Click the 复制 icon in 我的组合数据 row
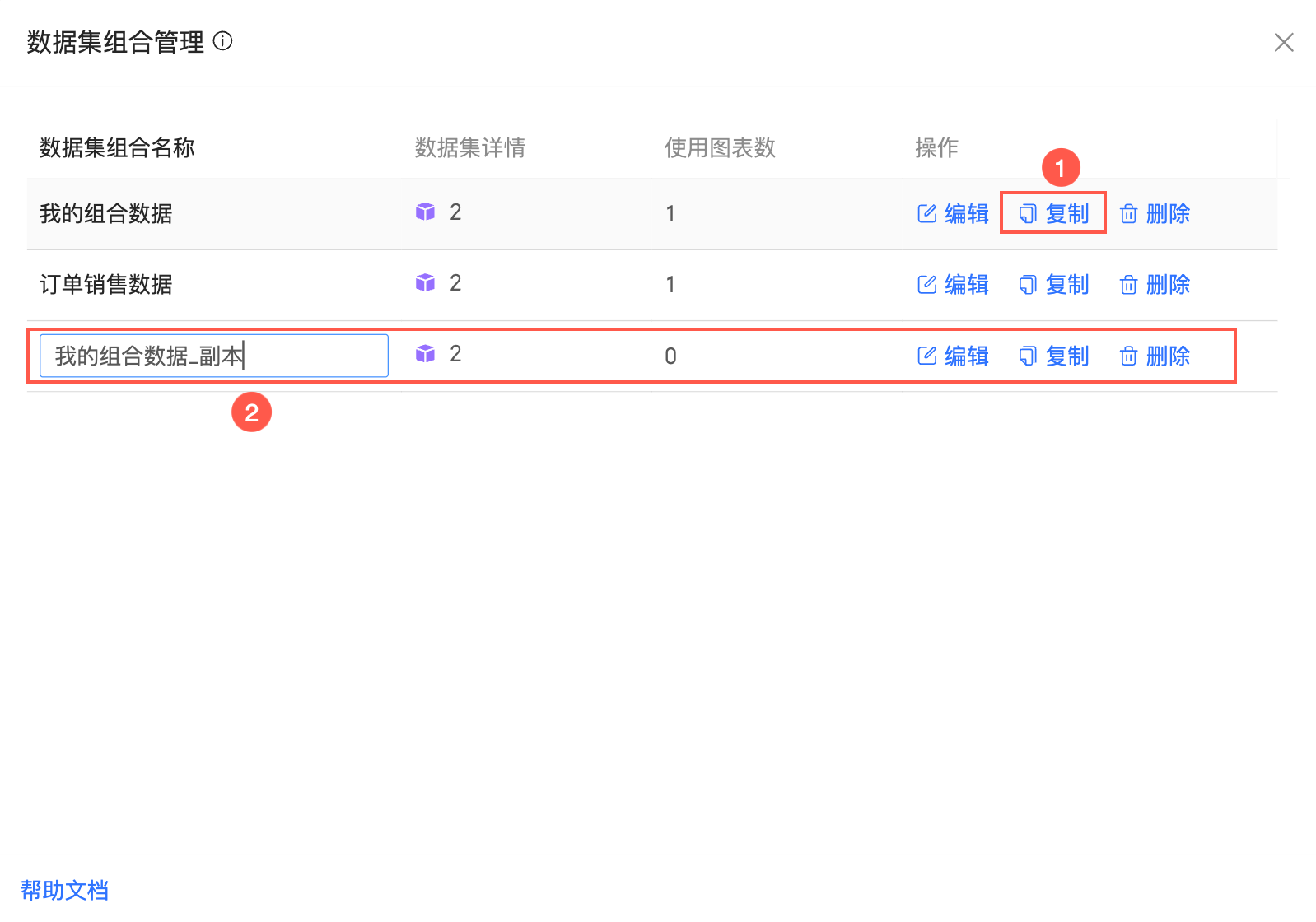The width and height of the screenshot is (1316, 922). coord(1028,214)
